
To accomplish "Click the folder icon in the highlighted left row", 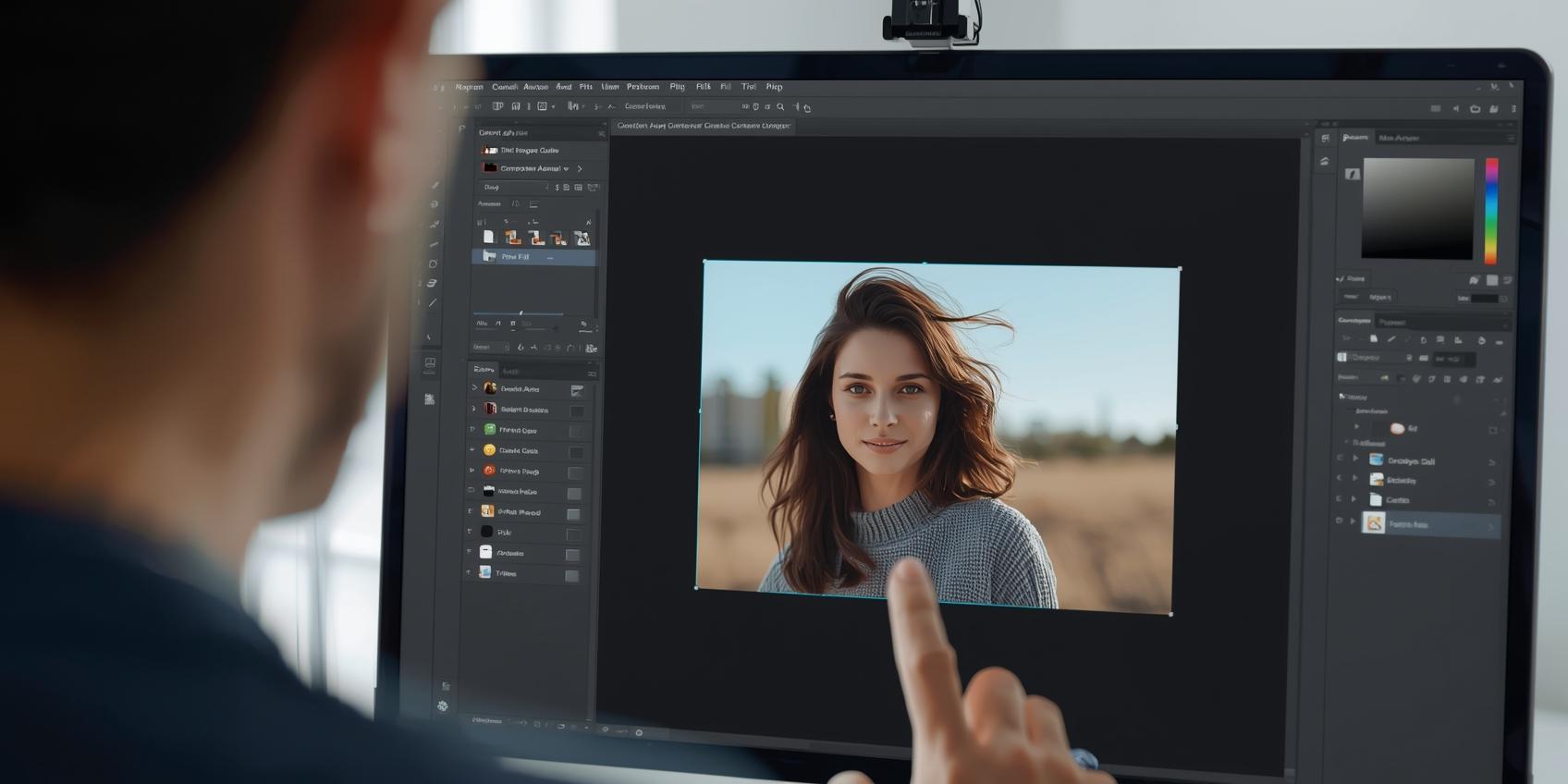I will 489,256.
